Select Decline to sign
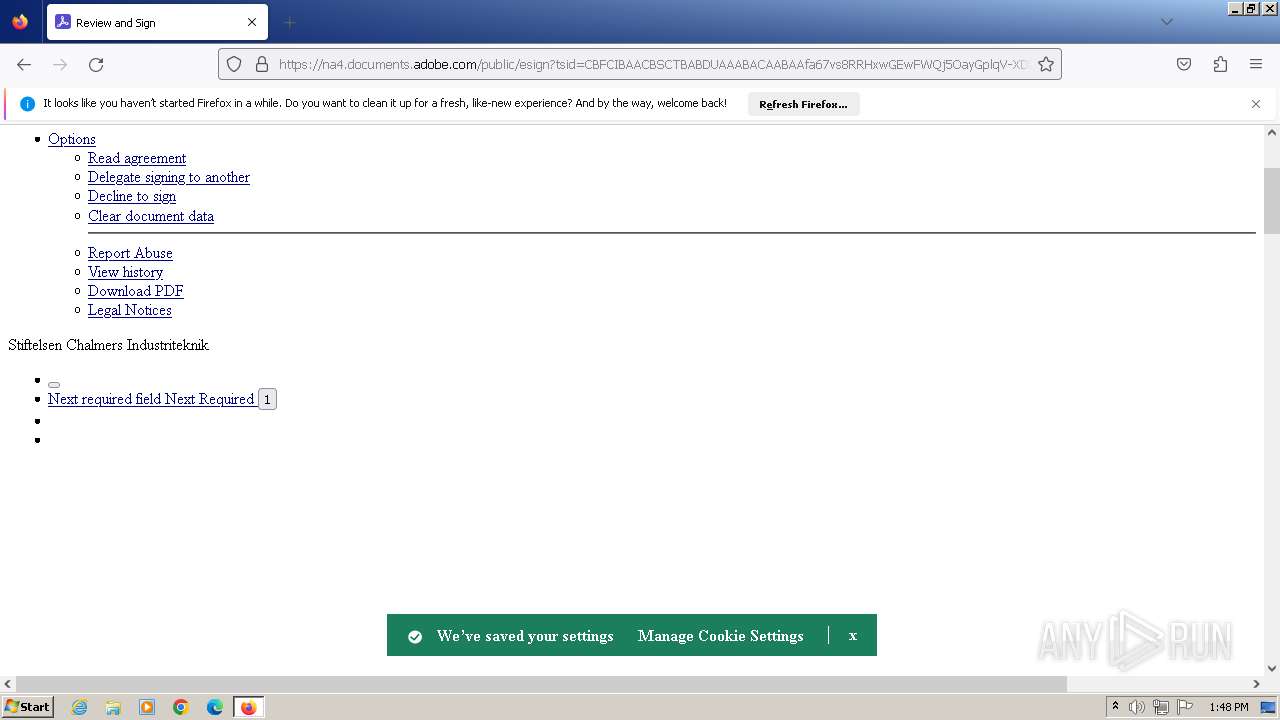This screenshot has height=720, width=1280. pyautogui.click(x=132, y=196)
